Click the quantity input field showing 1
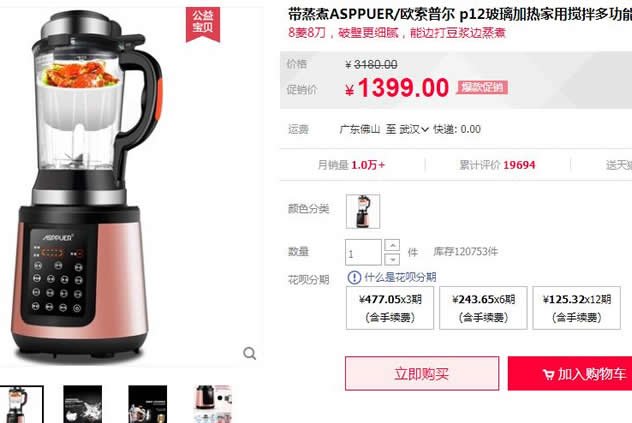This screenshot has width=632, height=423. (x=363, y=252)
